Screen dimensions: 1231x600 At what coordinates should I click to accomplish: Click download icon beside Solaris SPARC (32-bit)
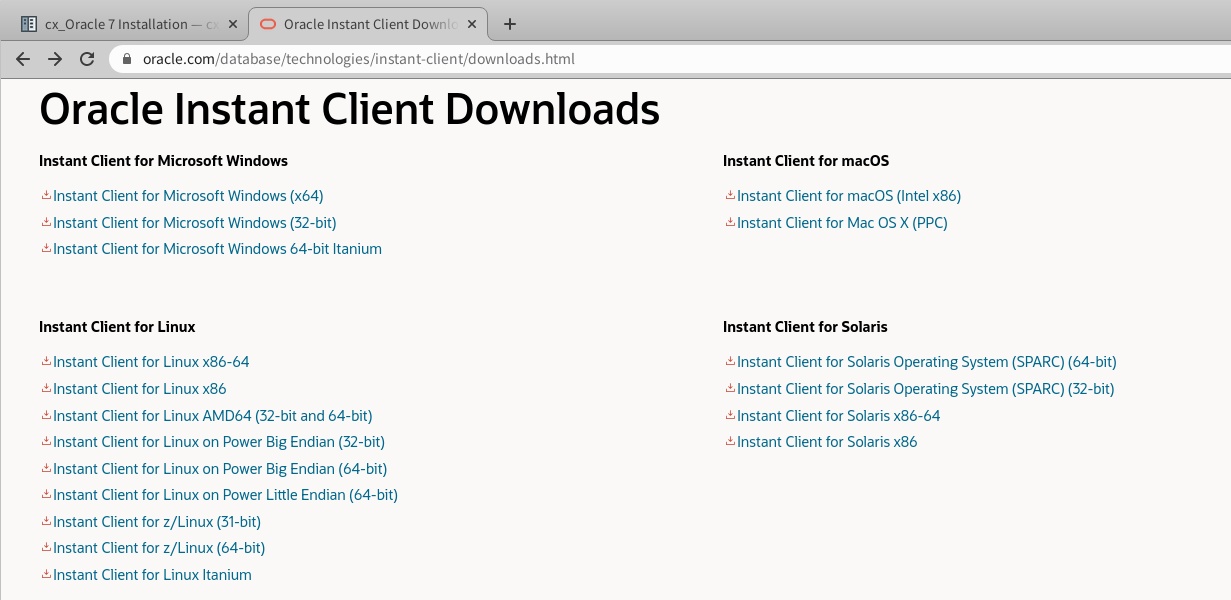point(730,388)
